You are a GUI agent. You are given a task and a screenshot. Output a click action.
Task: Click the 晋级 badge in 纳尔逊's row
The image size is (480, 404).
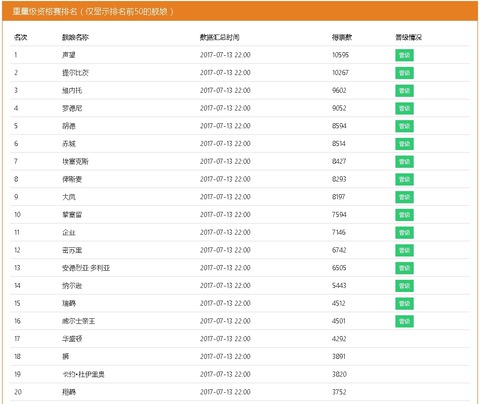tap(404, 286)
